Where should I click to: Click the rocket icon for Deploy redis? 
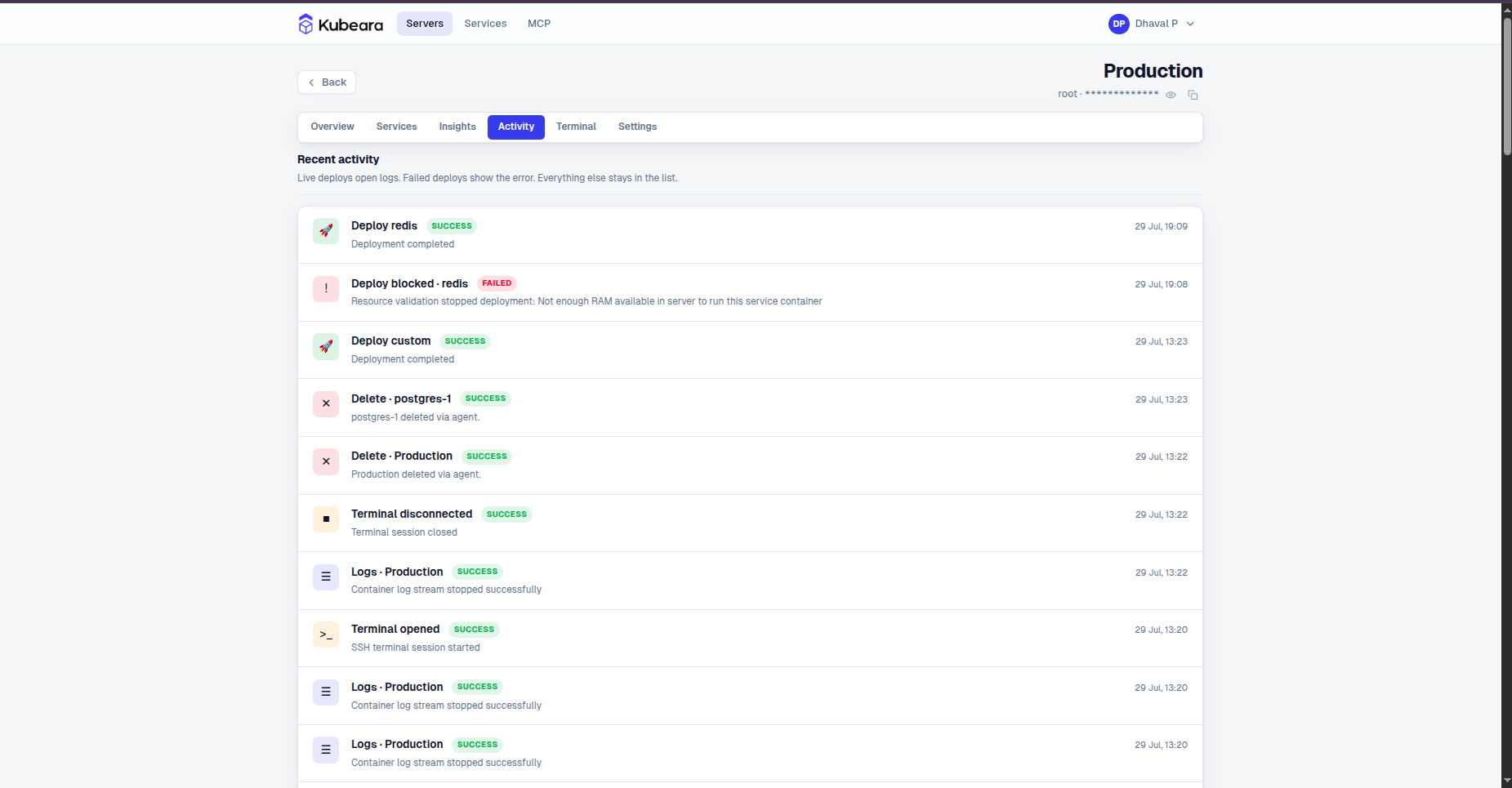[x=326, y=231]
